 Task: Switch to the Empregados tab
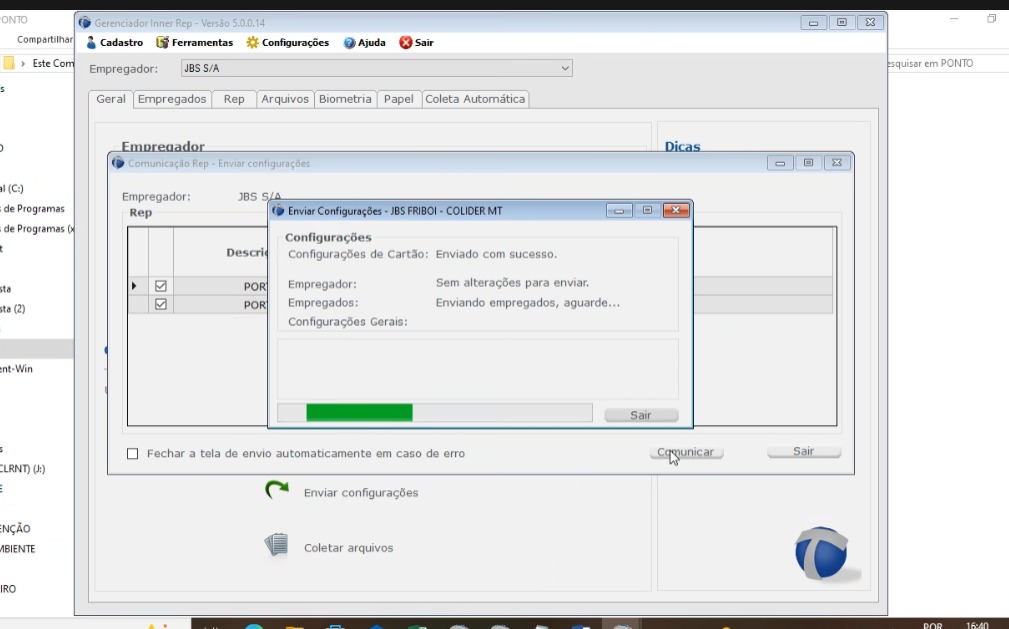(x=172, y=99)
